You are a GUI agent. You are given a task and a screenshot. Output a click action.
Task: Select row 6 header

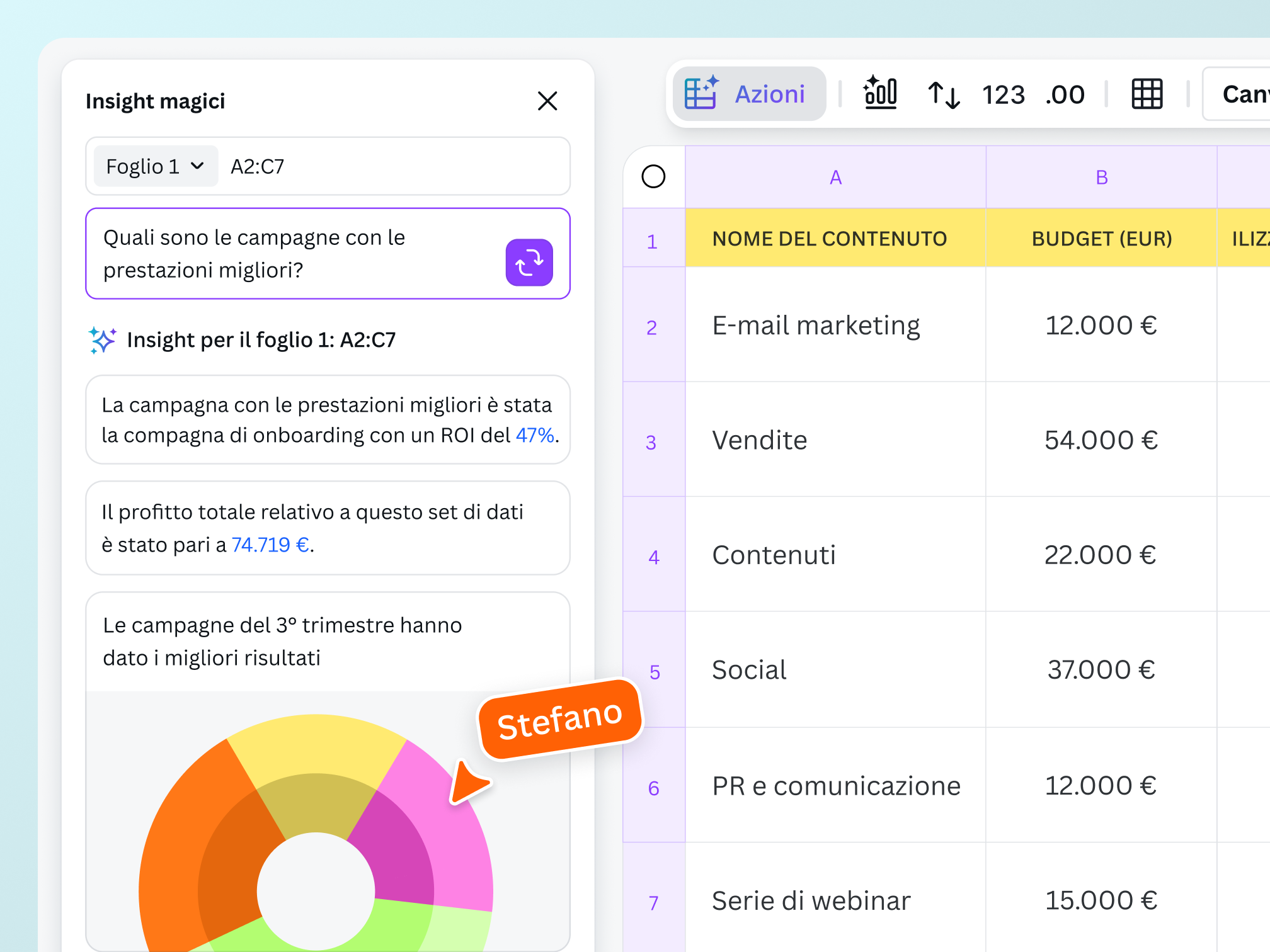tap(653, 785)
